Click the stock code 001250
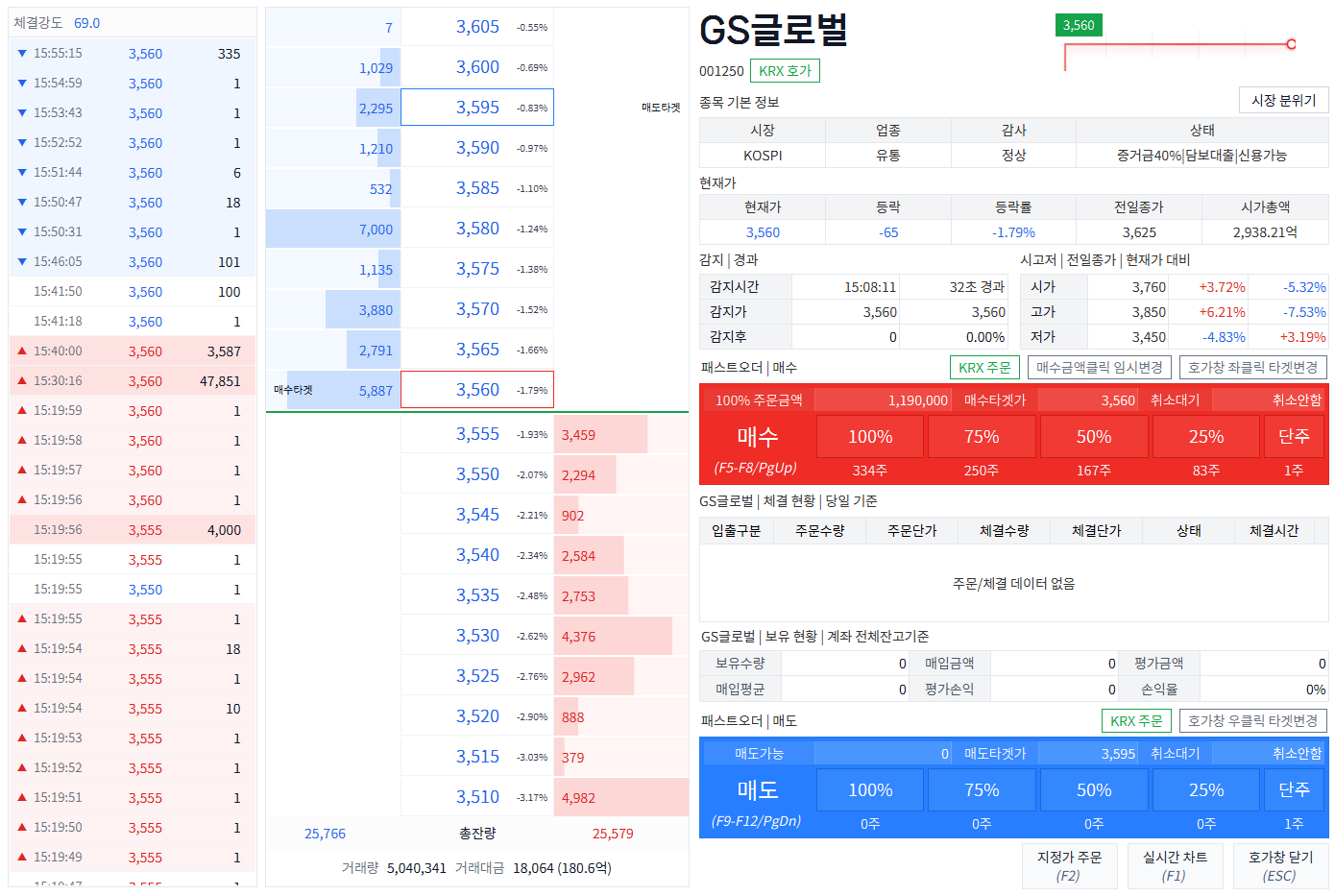 point(721,71)
